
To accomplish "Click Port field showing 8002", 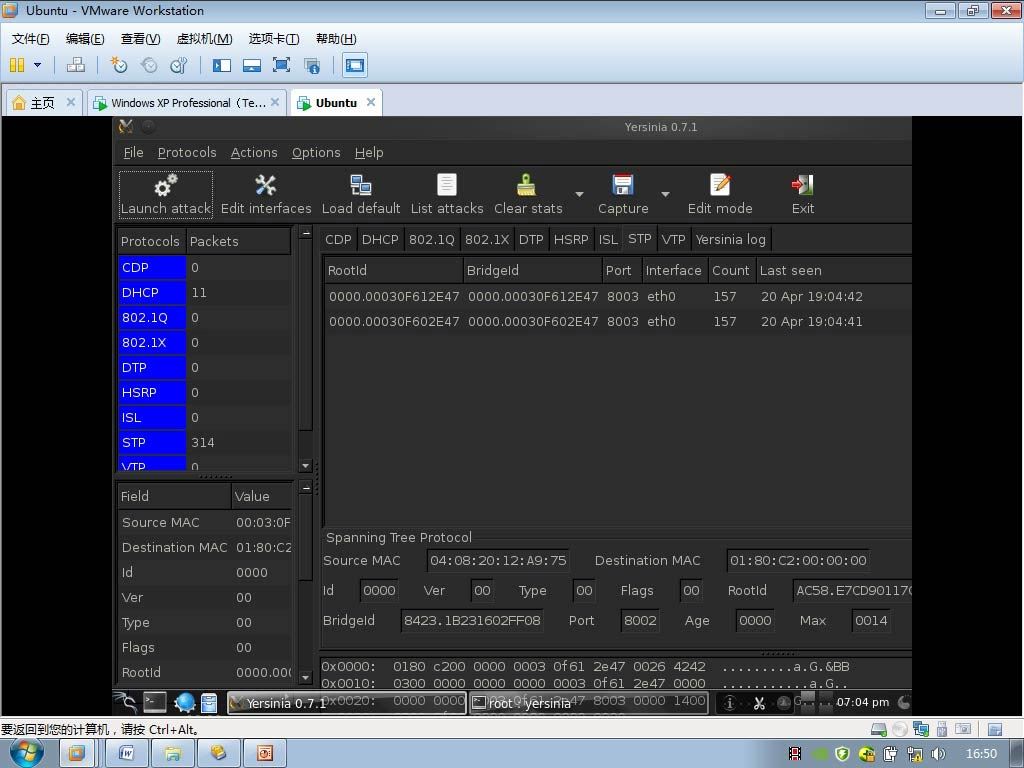I will (640, 620).
